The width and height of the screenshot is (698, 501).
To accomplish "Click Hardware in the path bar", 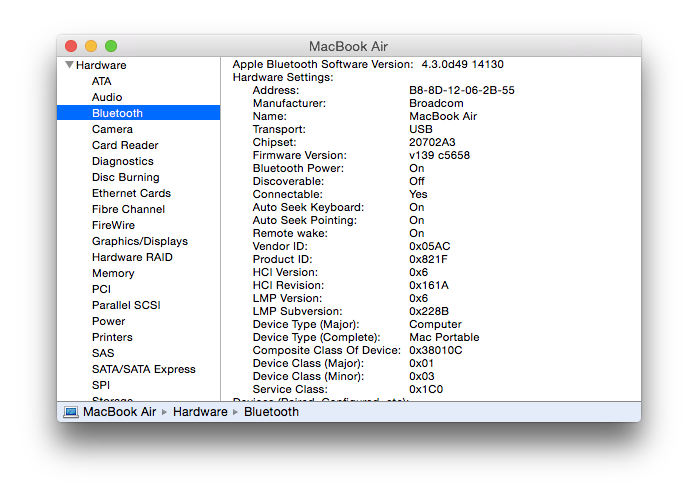I will (x=200, y=412).
